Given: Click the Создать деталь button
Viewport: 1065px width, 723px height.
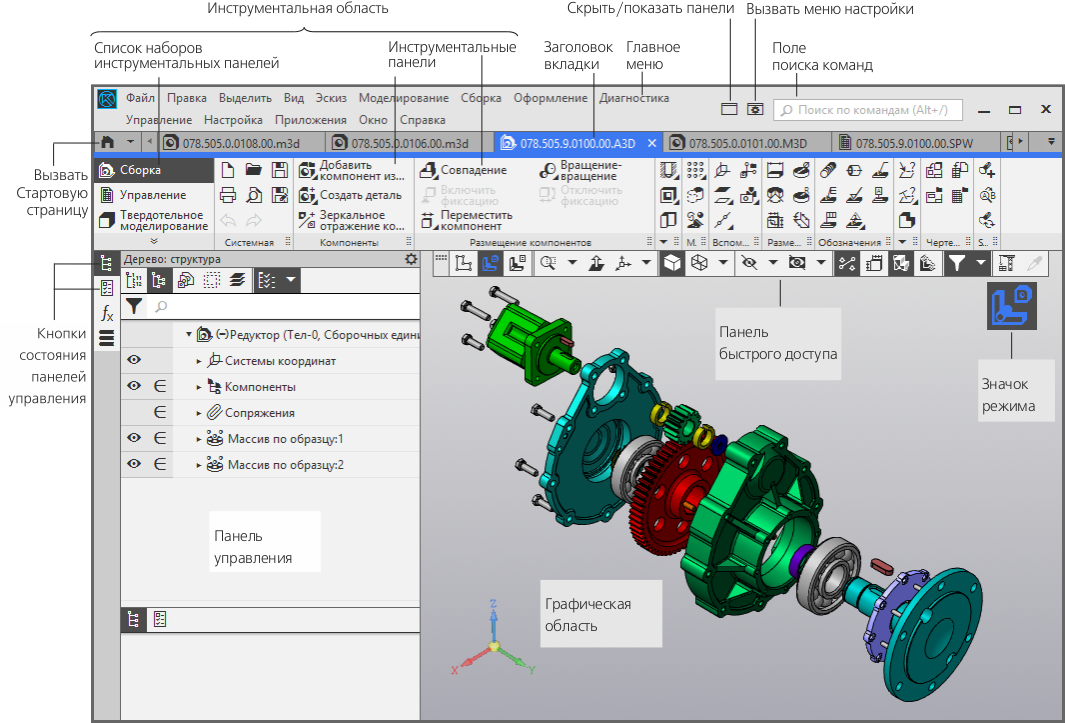Looking at the screenshot, I should pyautogui.click(x=351, y=195).
